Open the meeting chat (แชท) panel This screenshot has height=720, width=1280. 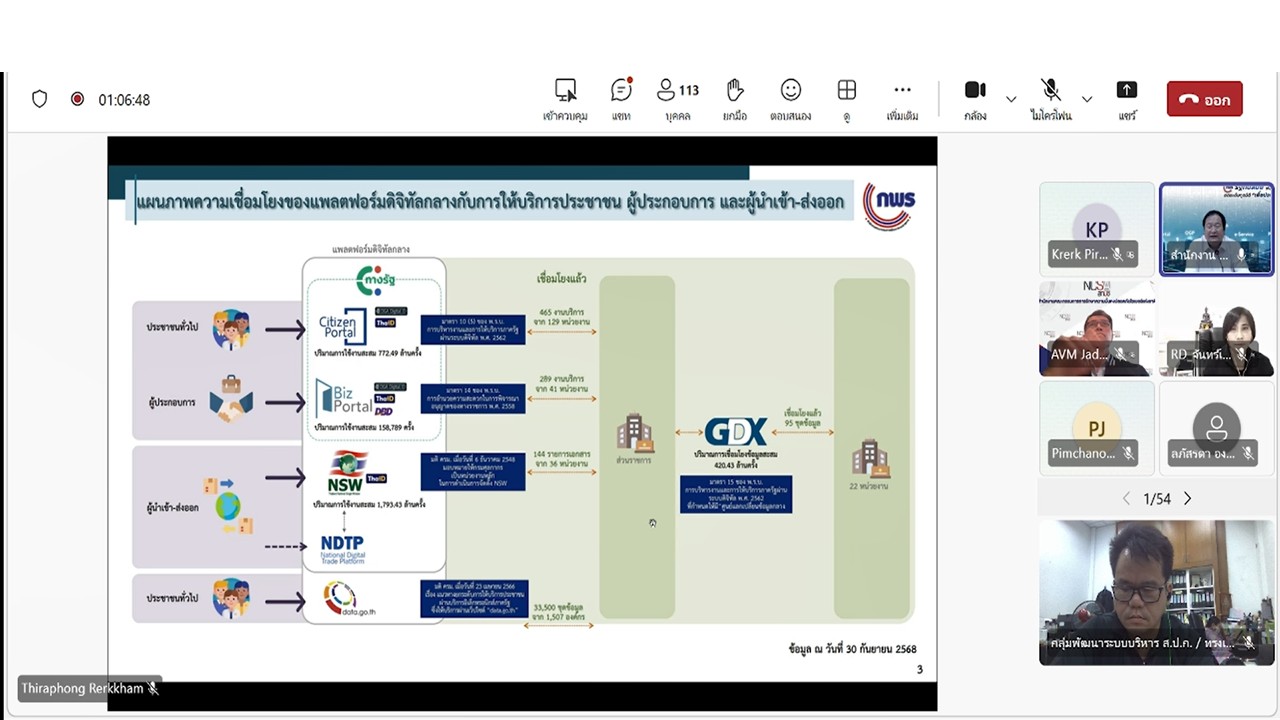coord(621,99)
